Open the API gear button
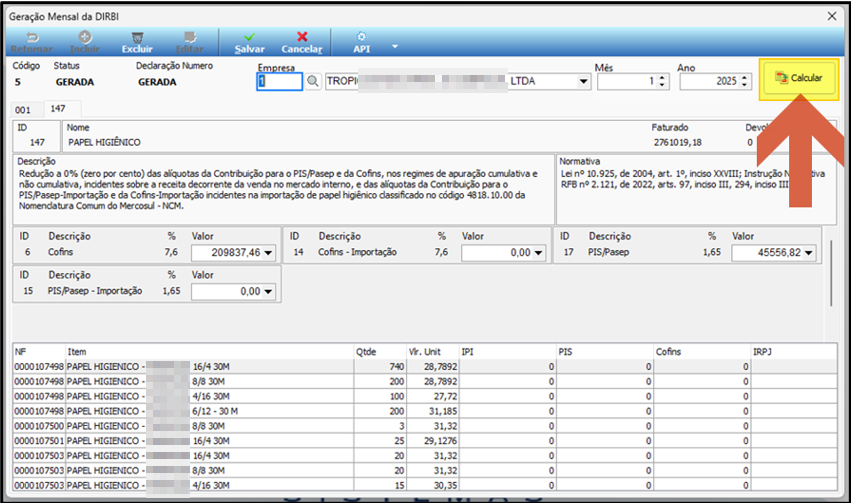The image size is (851, 503). coord(361,42)
